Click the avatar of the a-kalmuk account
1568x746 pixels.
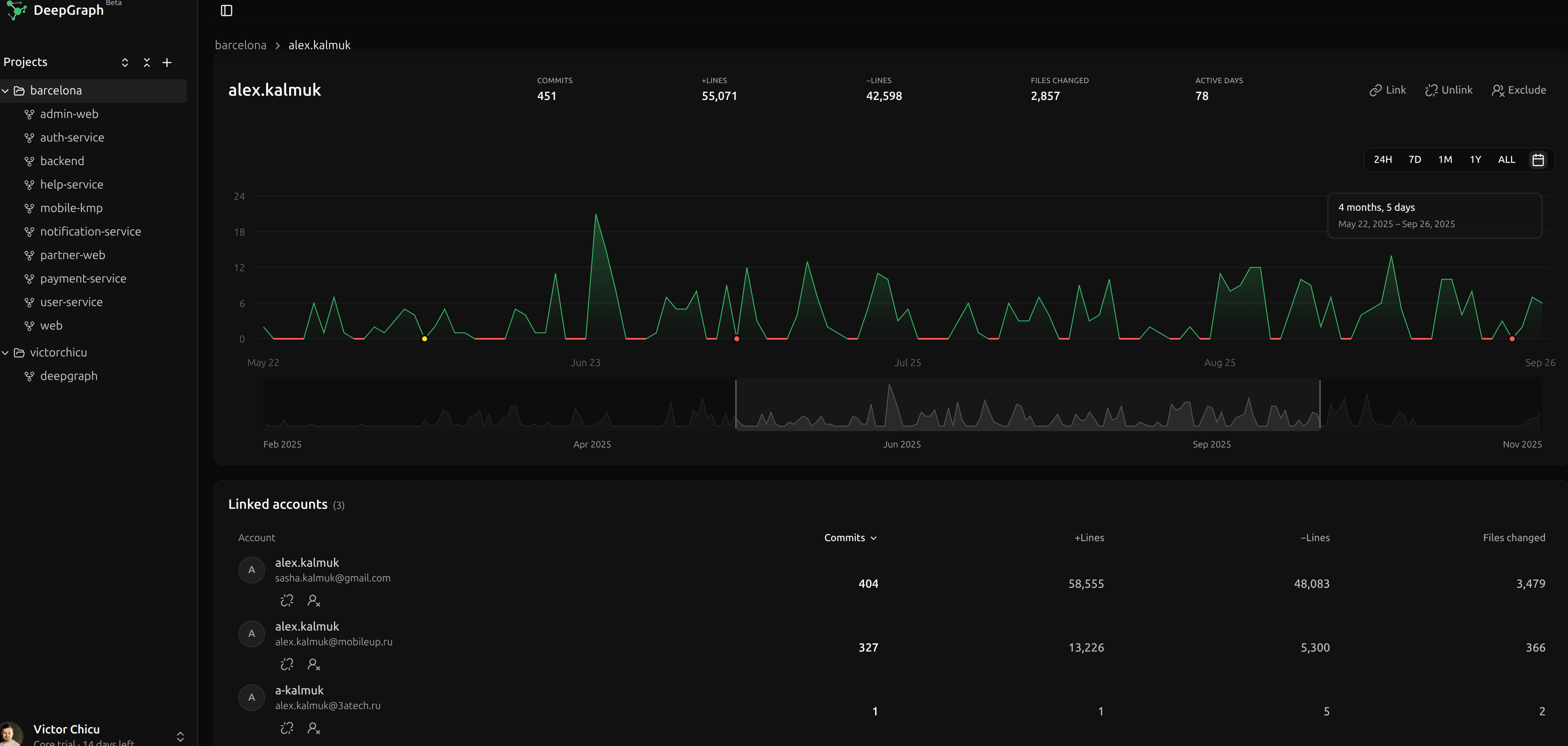click(x=251, y=697)
